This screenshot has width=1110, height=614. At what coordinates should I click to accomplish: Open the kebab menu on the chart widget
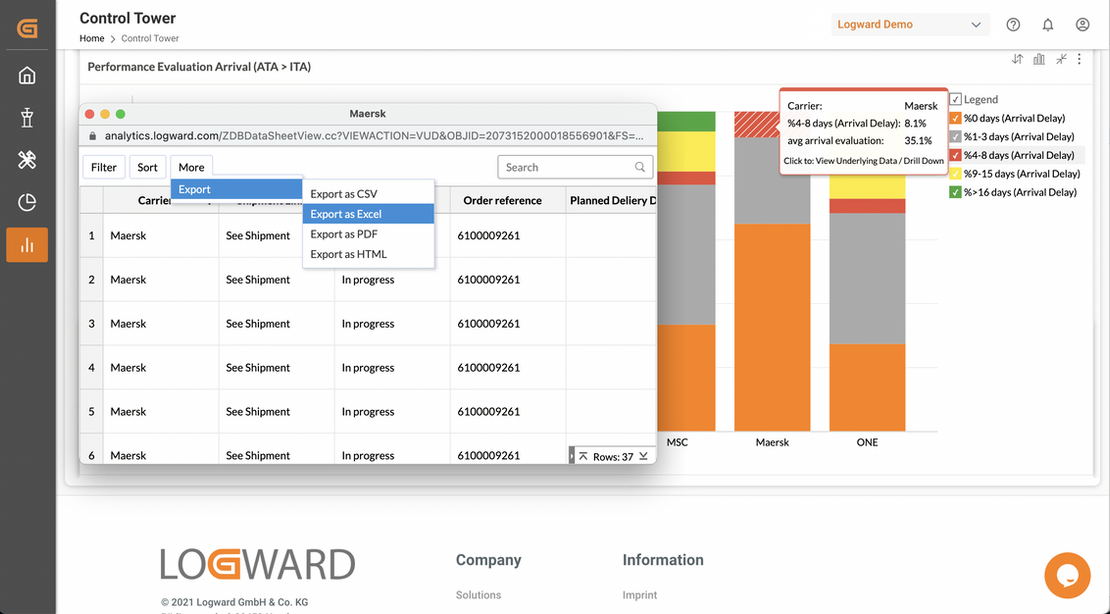point(1079,59)
